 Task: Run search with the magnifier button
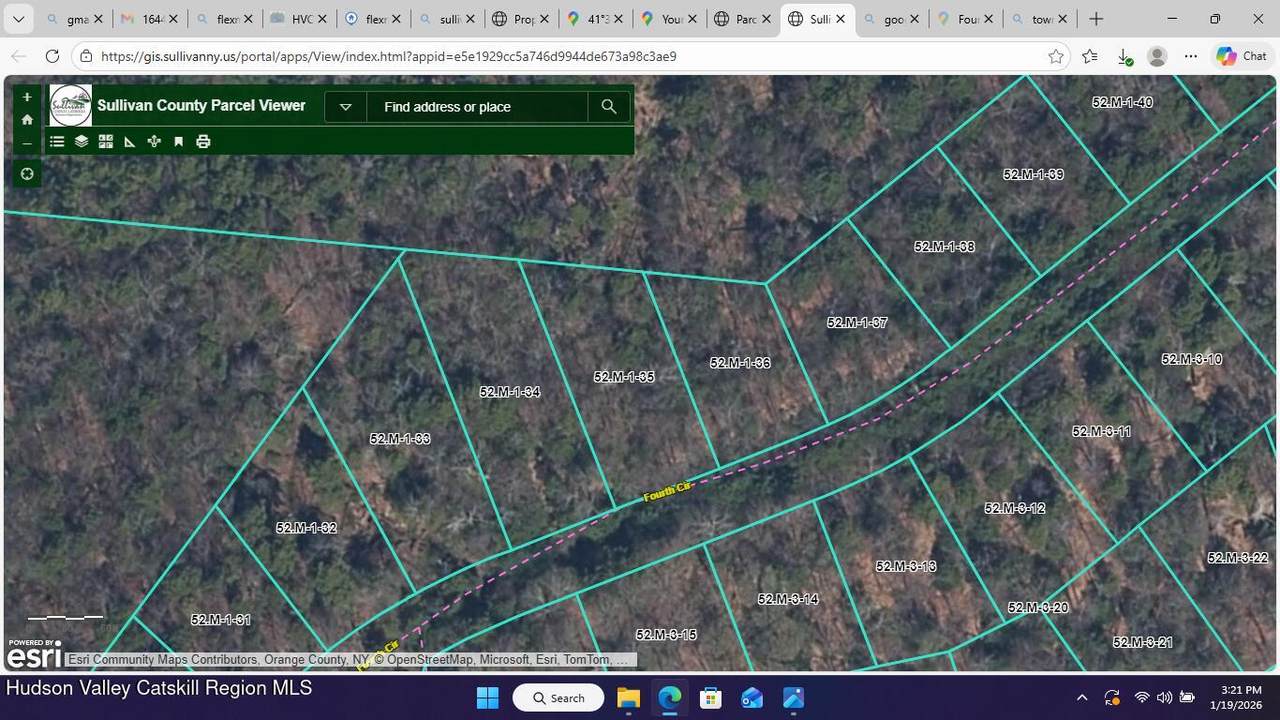[x=609, y=107]
